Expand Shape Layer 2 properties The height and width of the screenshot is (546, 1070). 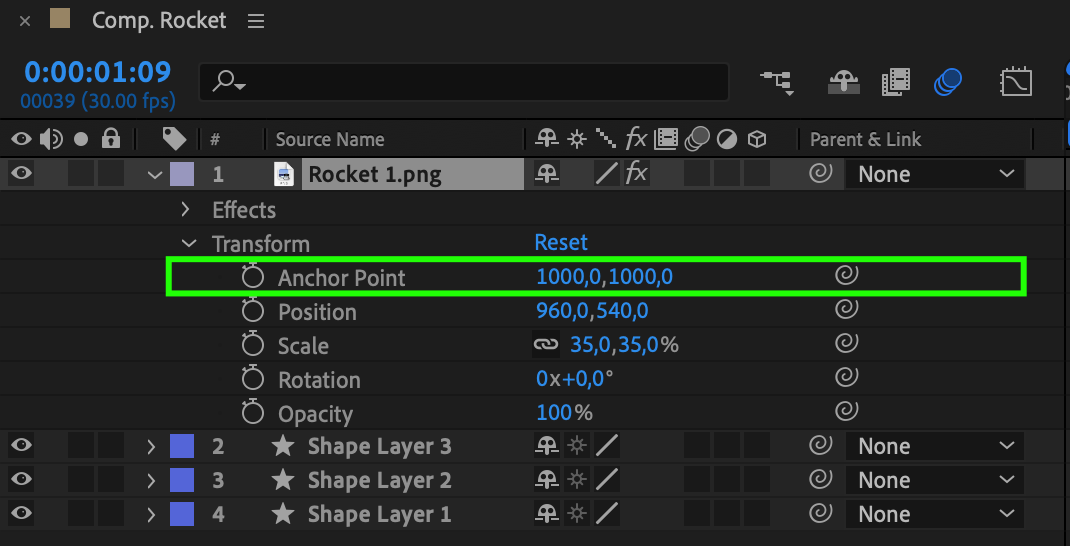(x=152, y=480)
